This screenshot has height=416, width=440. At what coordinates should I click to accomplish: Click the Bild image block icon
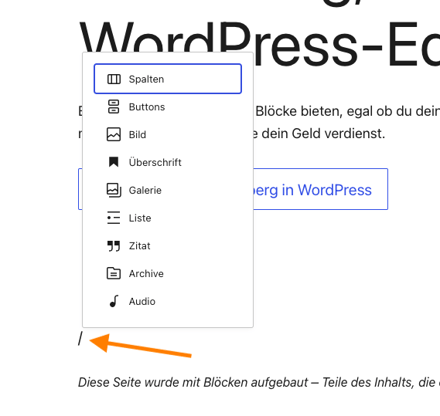[114, 135]
